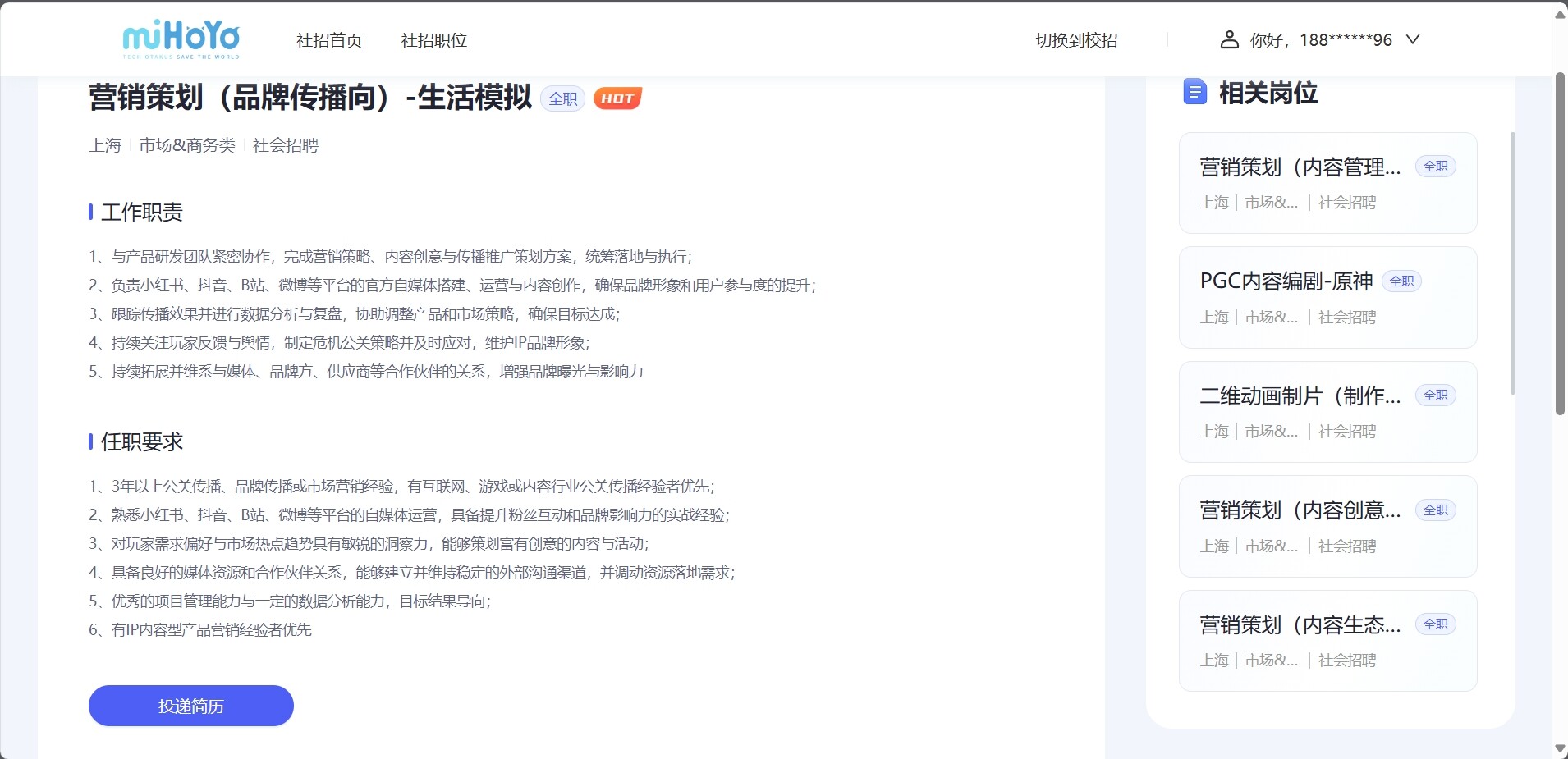Image resolution: width=1568 pixels, height=759 pixels.
Task: Open 社招首页 navigation tab
Action: click(x=328, y=40)
